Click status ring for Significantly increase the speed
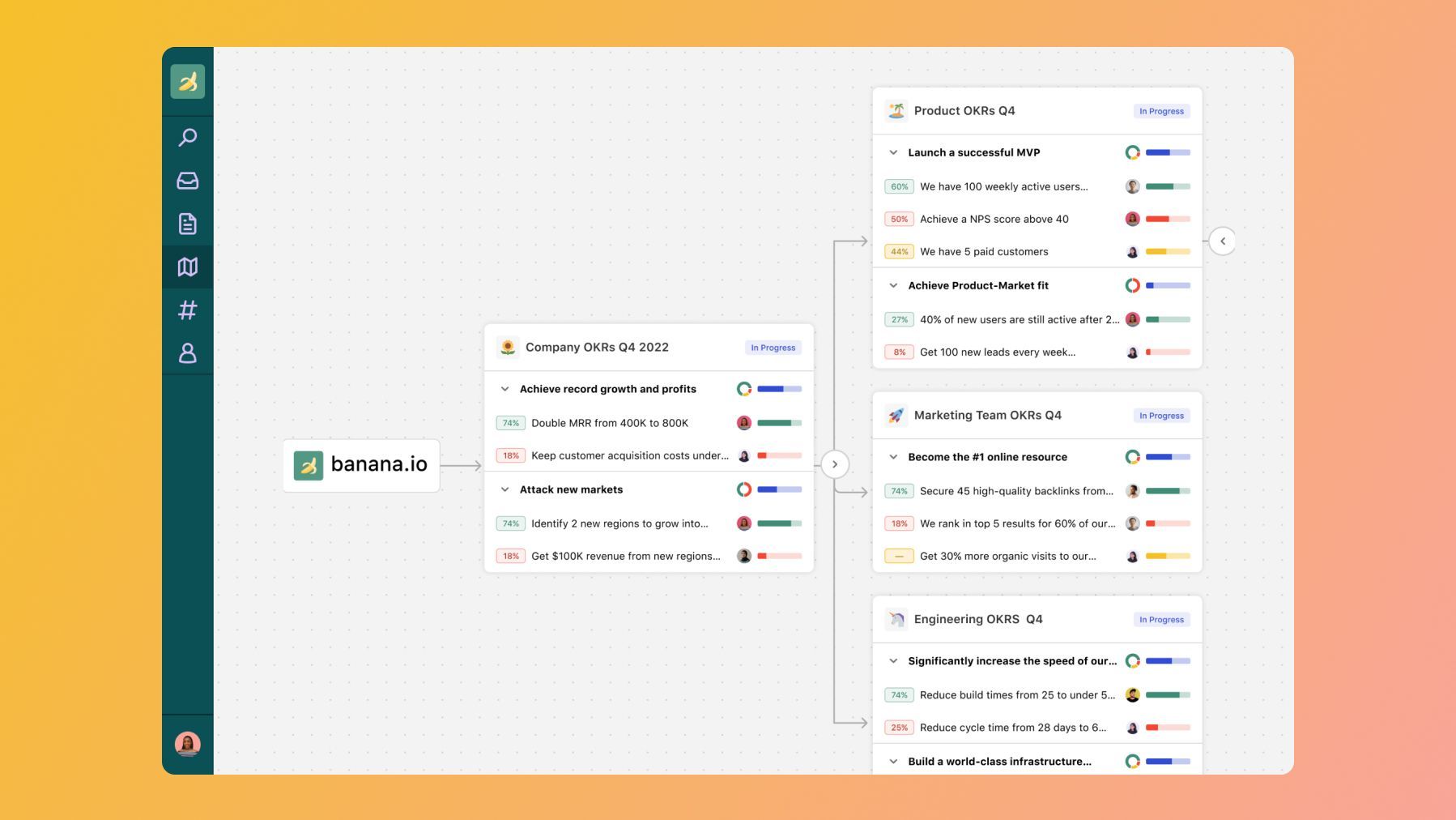This screenshot has width=1456, height=820. coord(1133,661)
